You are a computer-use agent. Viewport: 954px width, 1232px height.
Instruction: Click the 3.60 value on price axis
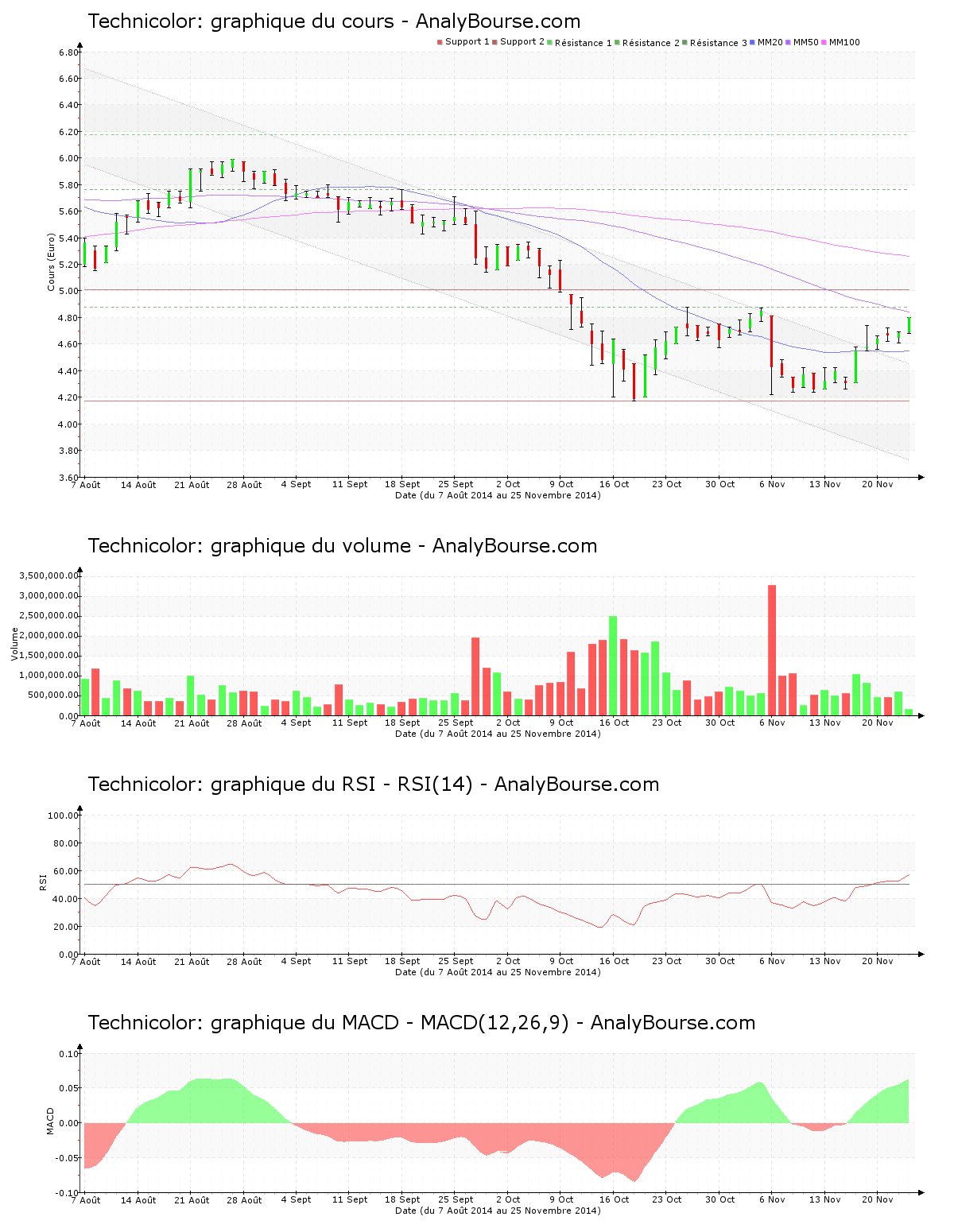point(68,478)
